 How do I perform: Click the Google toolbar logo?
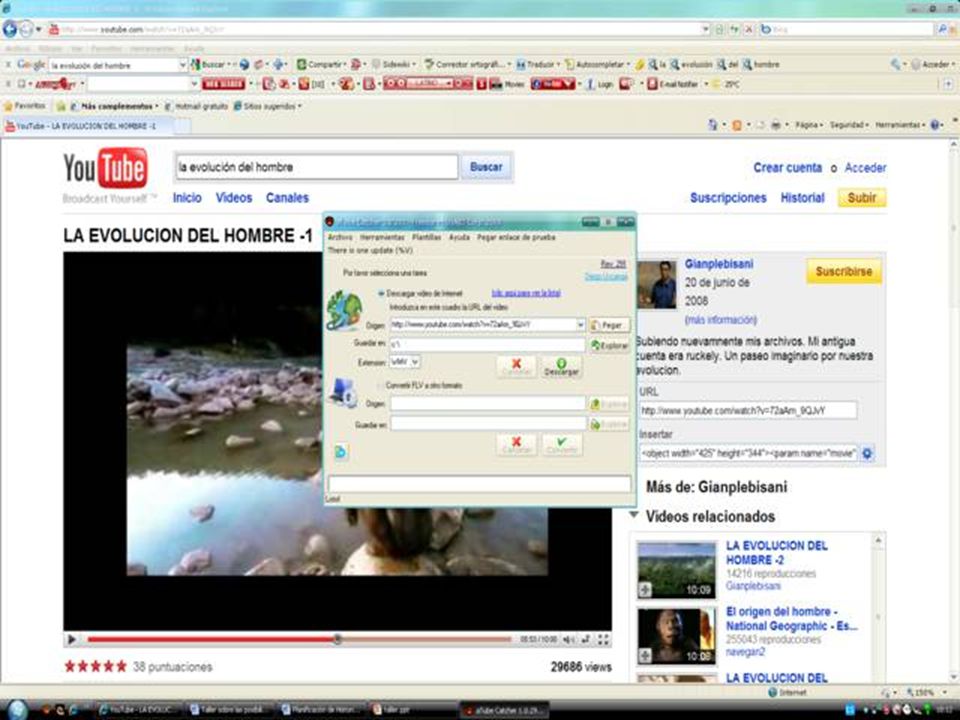point(31,64)
